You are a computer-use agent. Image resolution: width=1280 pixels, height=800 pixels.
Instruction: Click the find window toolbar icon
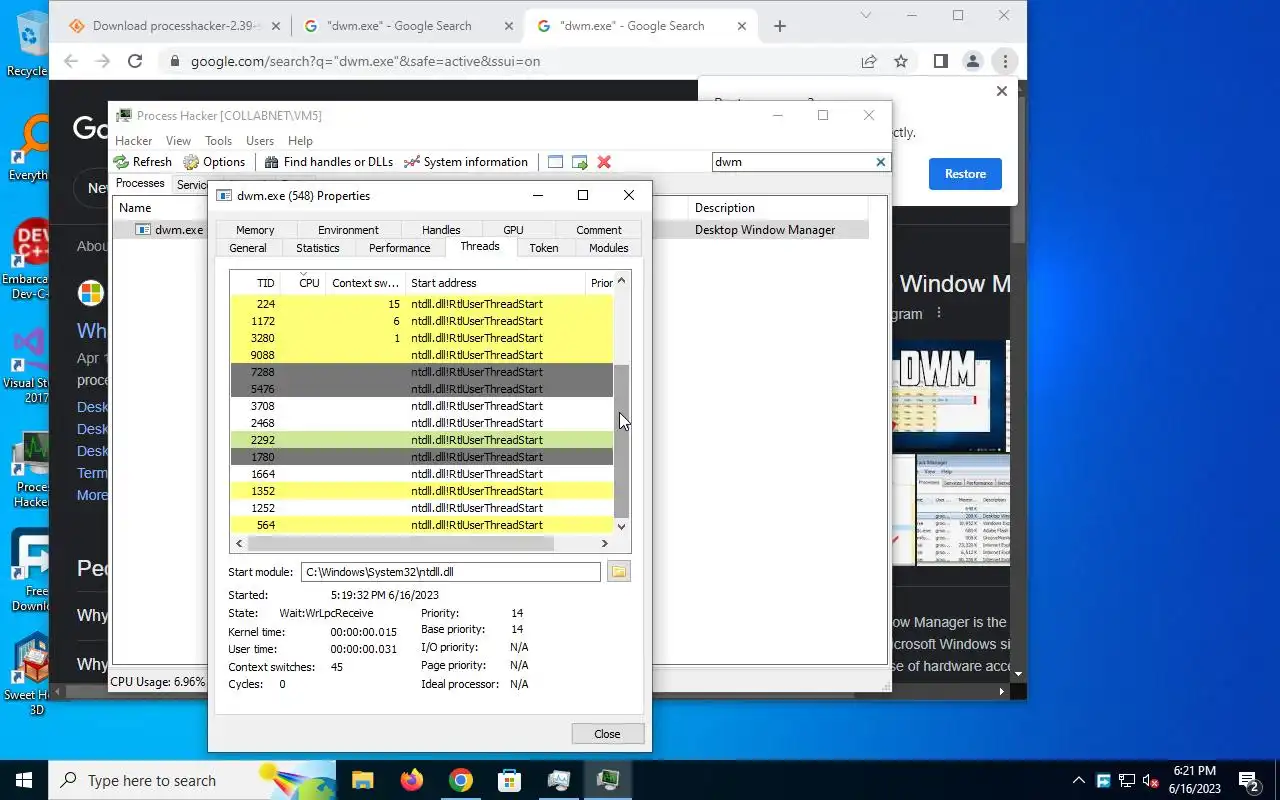pyautogui.click(x=555, y=162)
